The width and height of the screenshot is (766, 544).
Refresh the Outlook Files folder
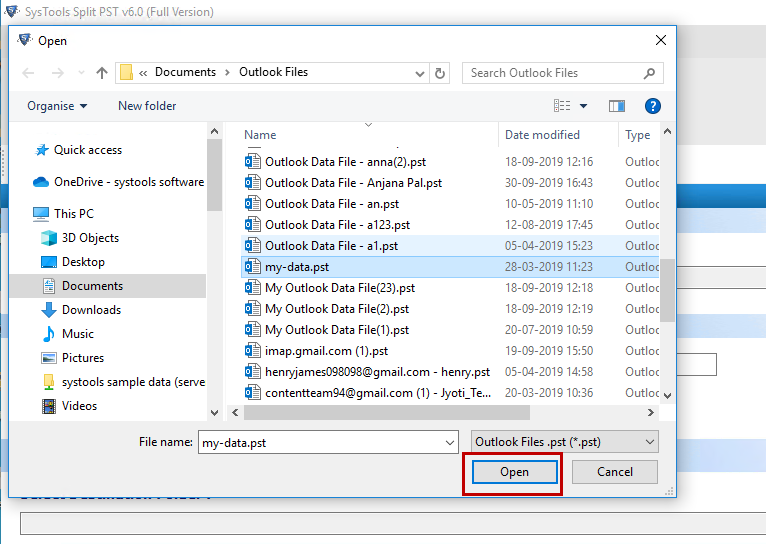coord(440,73)
